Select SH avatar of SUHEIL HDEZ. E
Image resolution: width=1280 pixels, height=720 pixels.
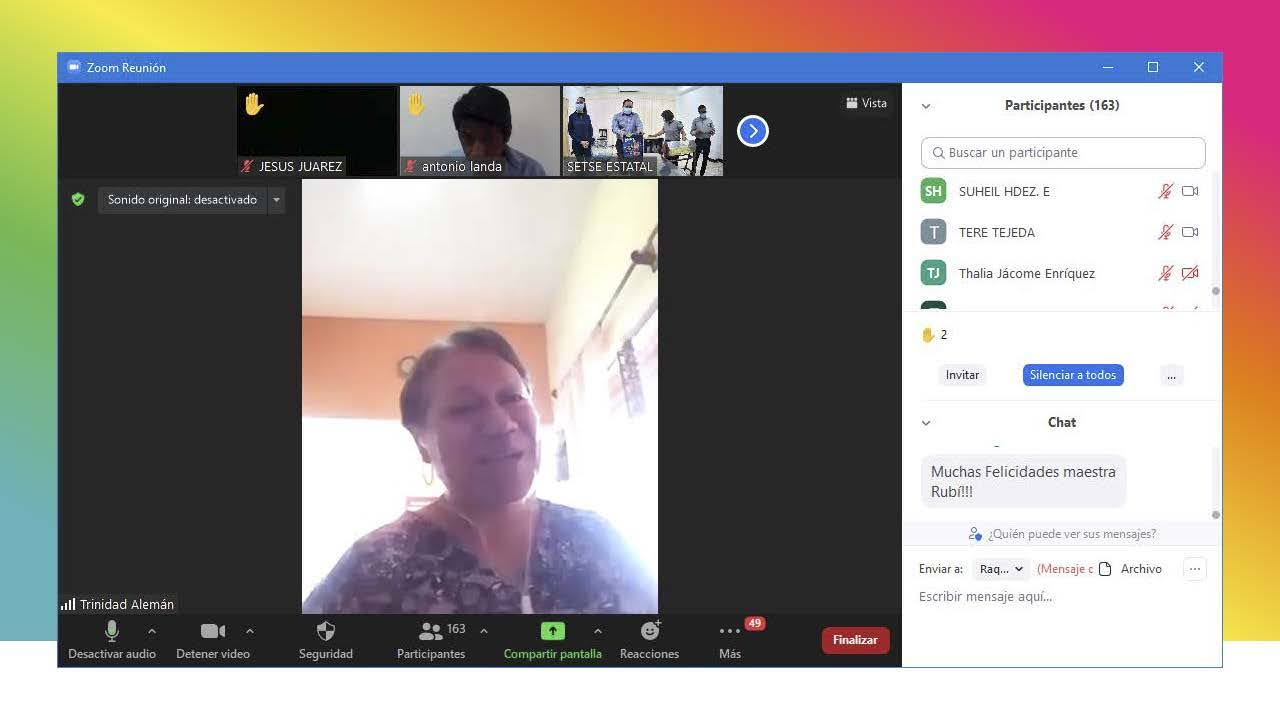[x=933, y=191]
